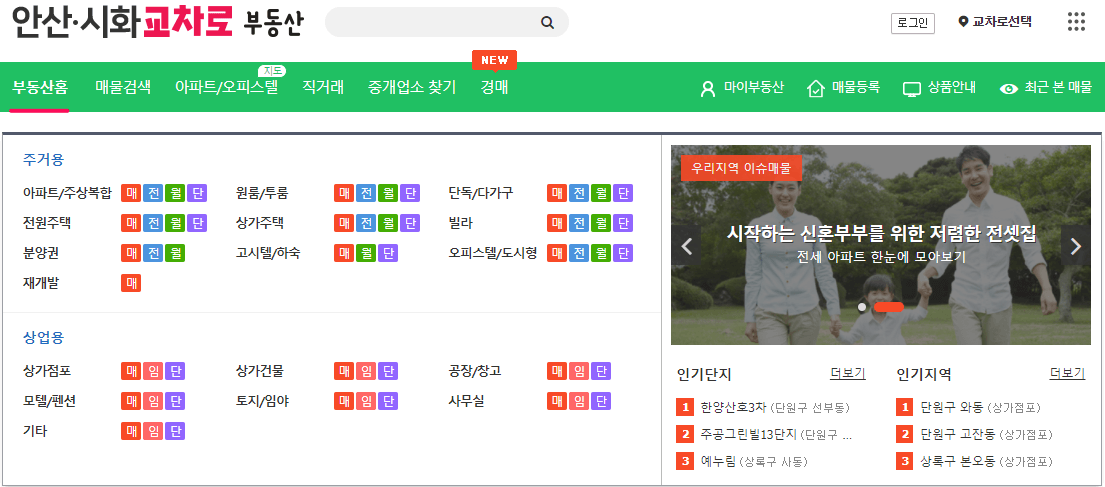Viewport: 1105px width, 487px height.
Task: Click 단 badge for 빌라
Action: pyautogui.click(x=623, y=223)
